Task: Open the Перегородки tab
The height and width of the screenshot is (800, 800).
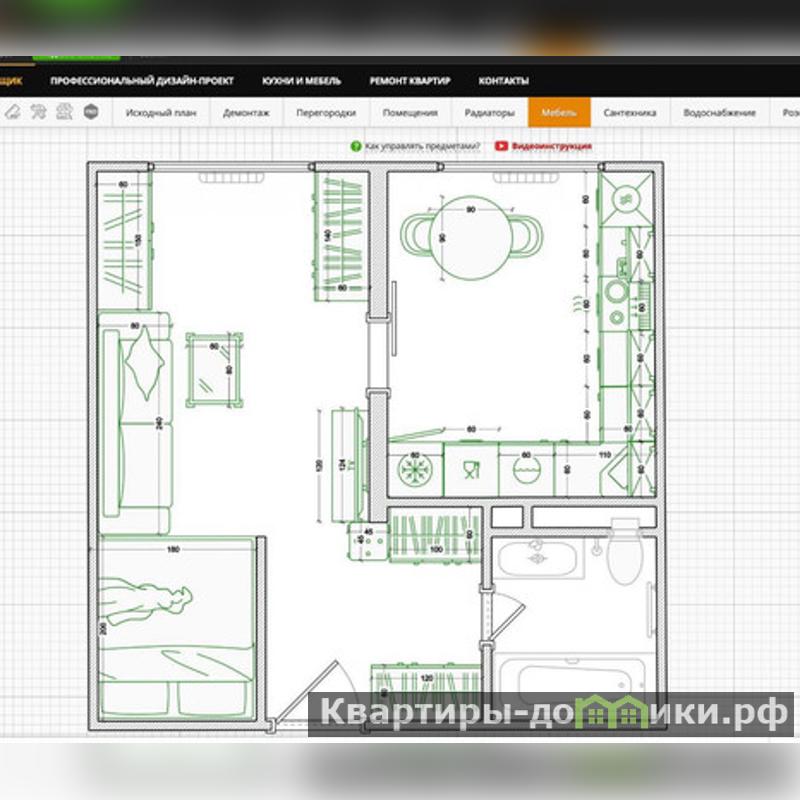Action: pos(326,113)
